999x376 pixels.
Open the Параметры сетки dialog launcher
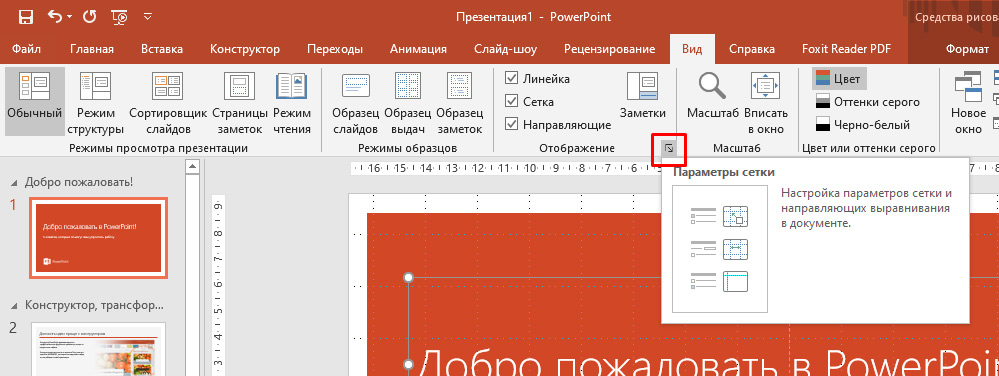point(668,148)
